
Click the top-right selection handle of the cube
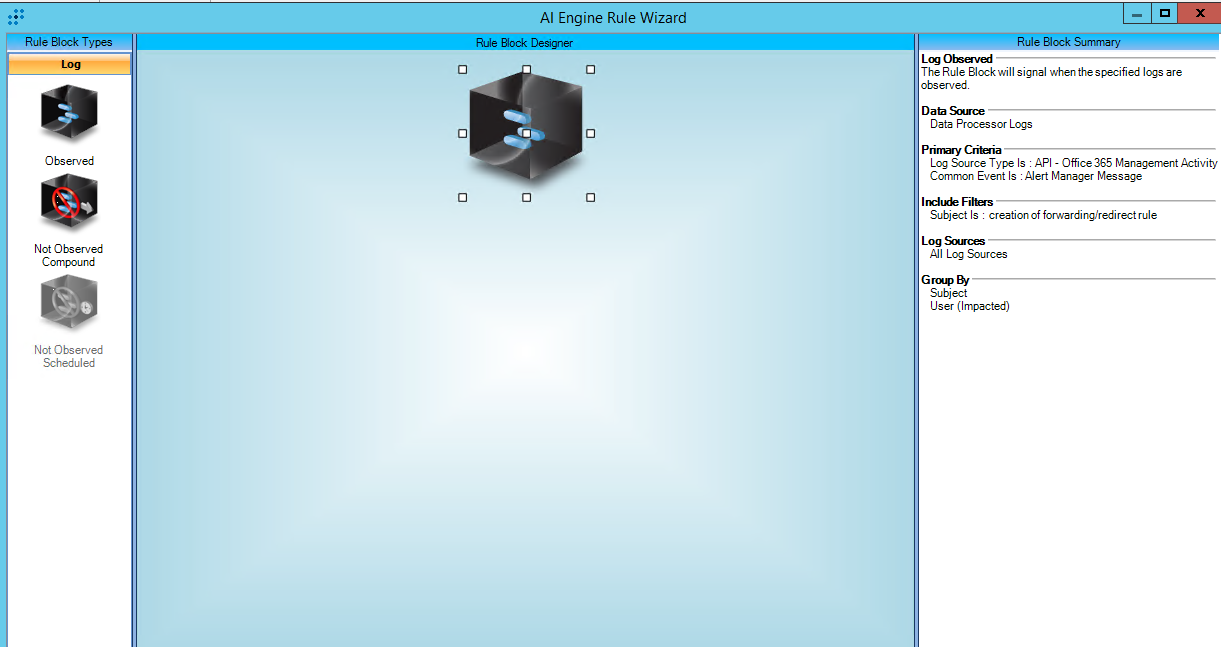click(590, 70)
